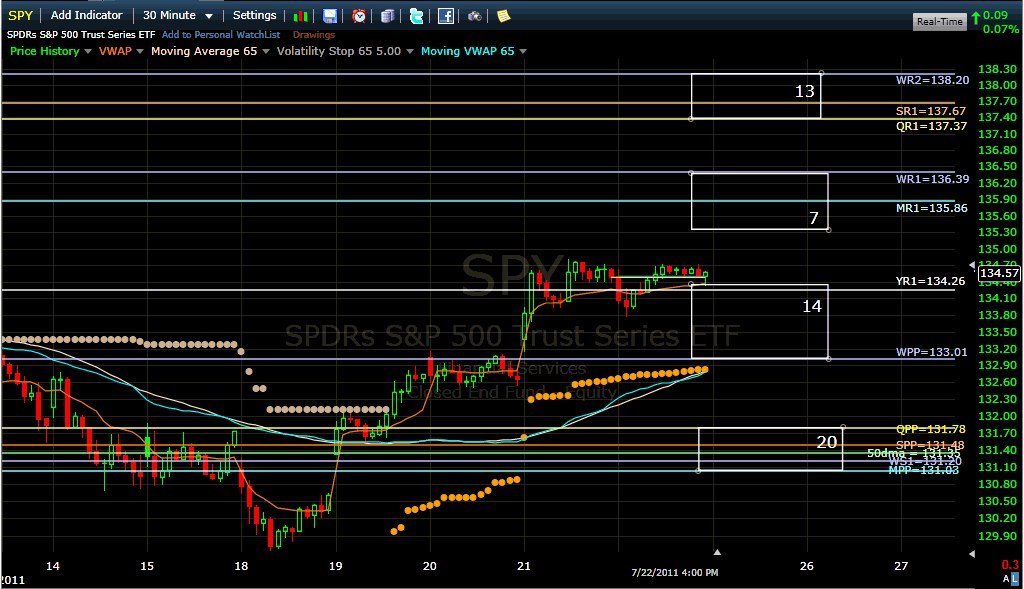This screenshot has width=1024, height=589.
Task: Expand the Volatility Stop 65 5.00 dropdown arrow
Action: pyautogui.click(x=409, y=52)
